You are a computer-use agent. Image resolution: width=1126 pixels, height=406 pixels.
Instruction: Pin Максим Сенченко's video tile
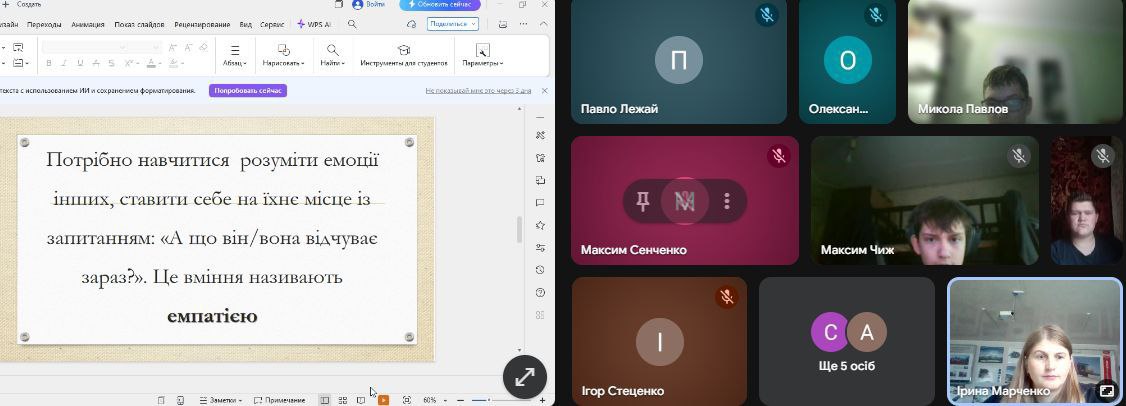coord(643,201)
